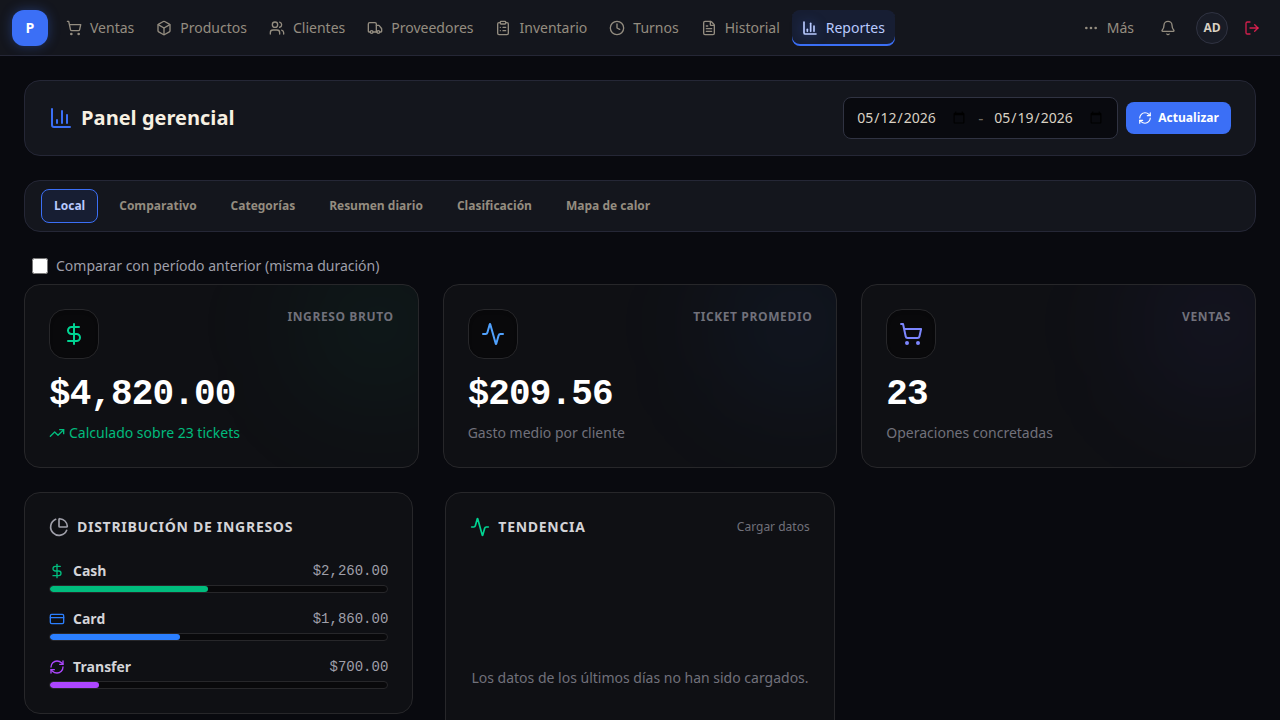1280x720 pixels.
Task: Expand the Más menu
Action: 1109,28
